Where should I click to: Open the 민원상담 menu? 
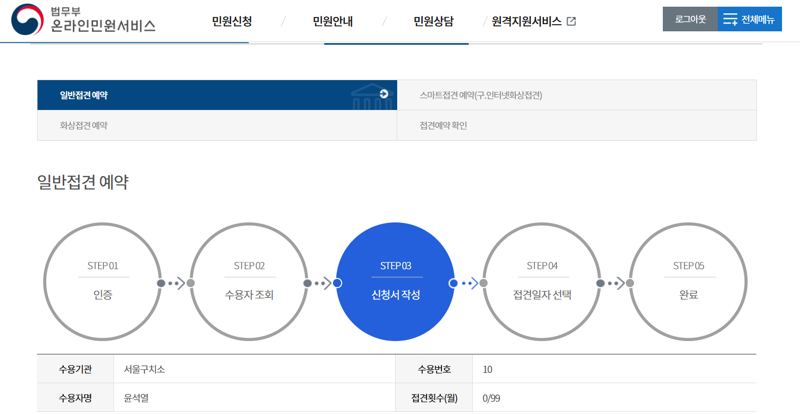pos(433,21)
